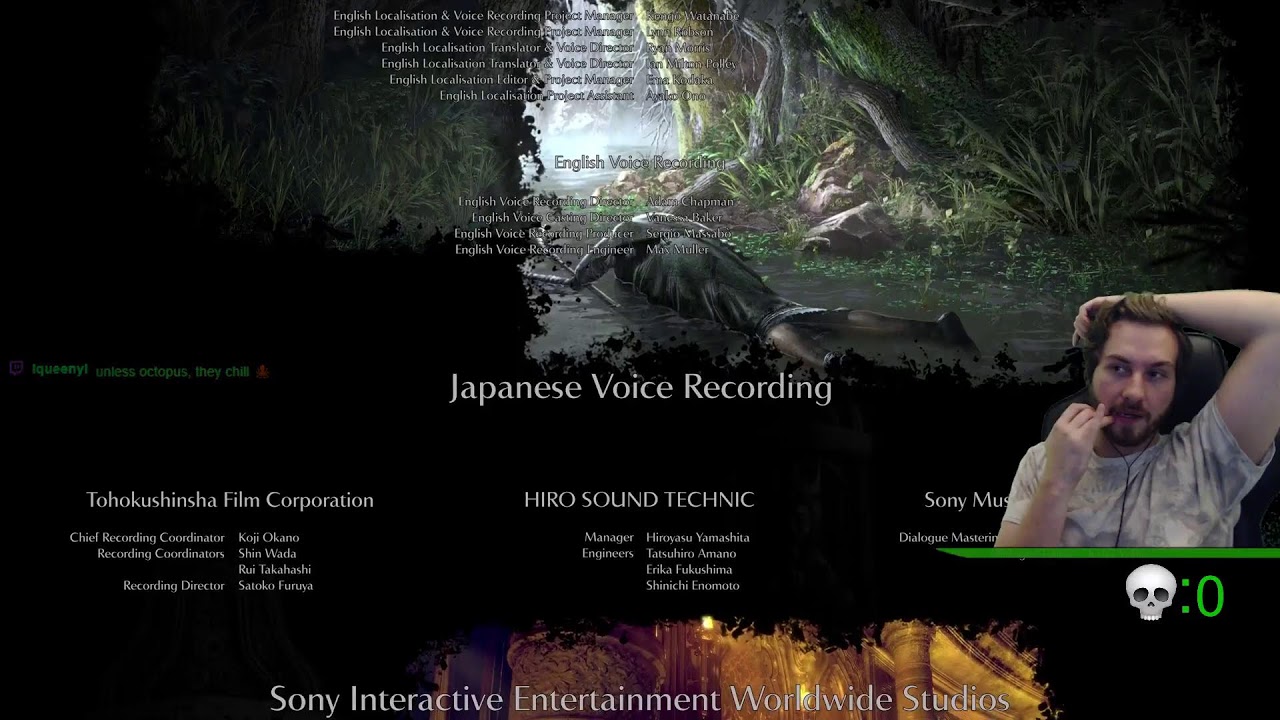Click the 'Chief Recording Coordinator' label
This screenshot has height=720, width=1280.
147,538
